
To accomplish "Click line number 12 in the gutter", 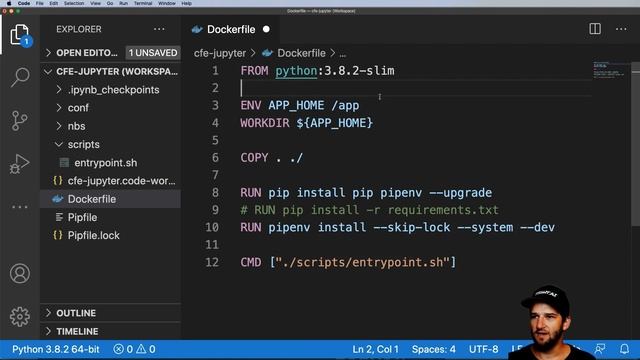I will 212,262.
